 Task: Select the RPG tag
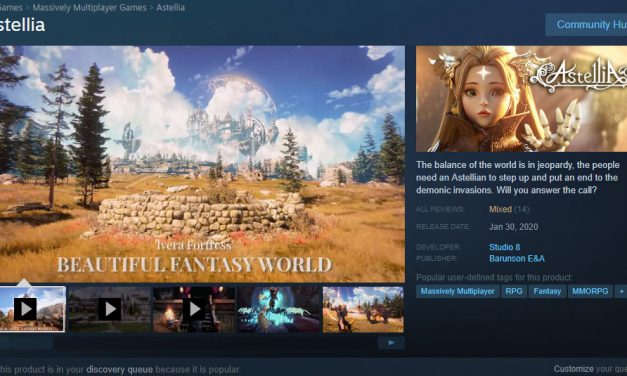point(514,291)
